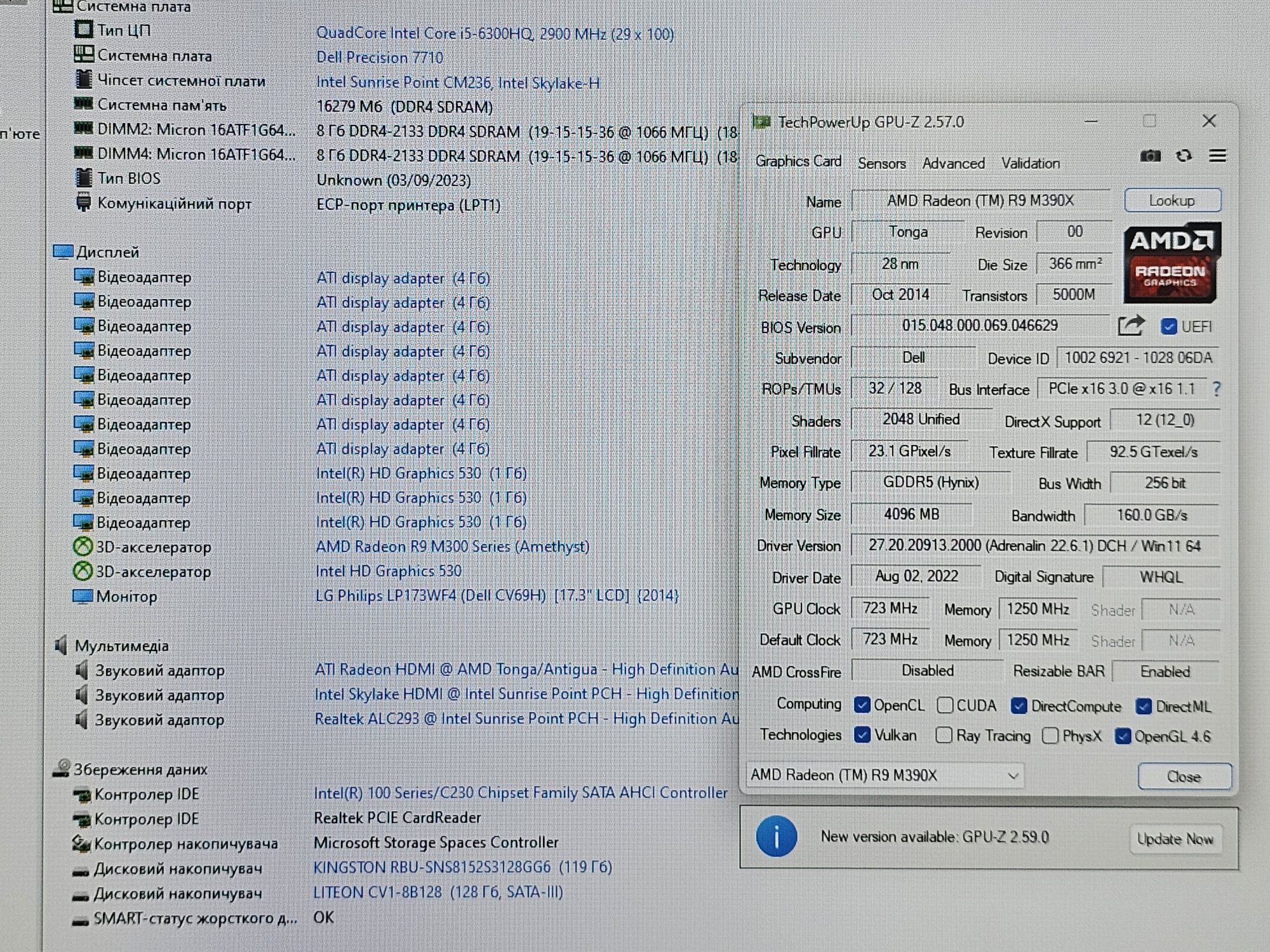Switch to the Graphics Card tab
1270x952 pixels.
[x=798, y=161]
